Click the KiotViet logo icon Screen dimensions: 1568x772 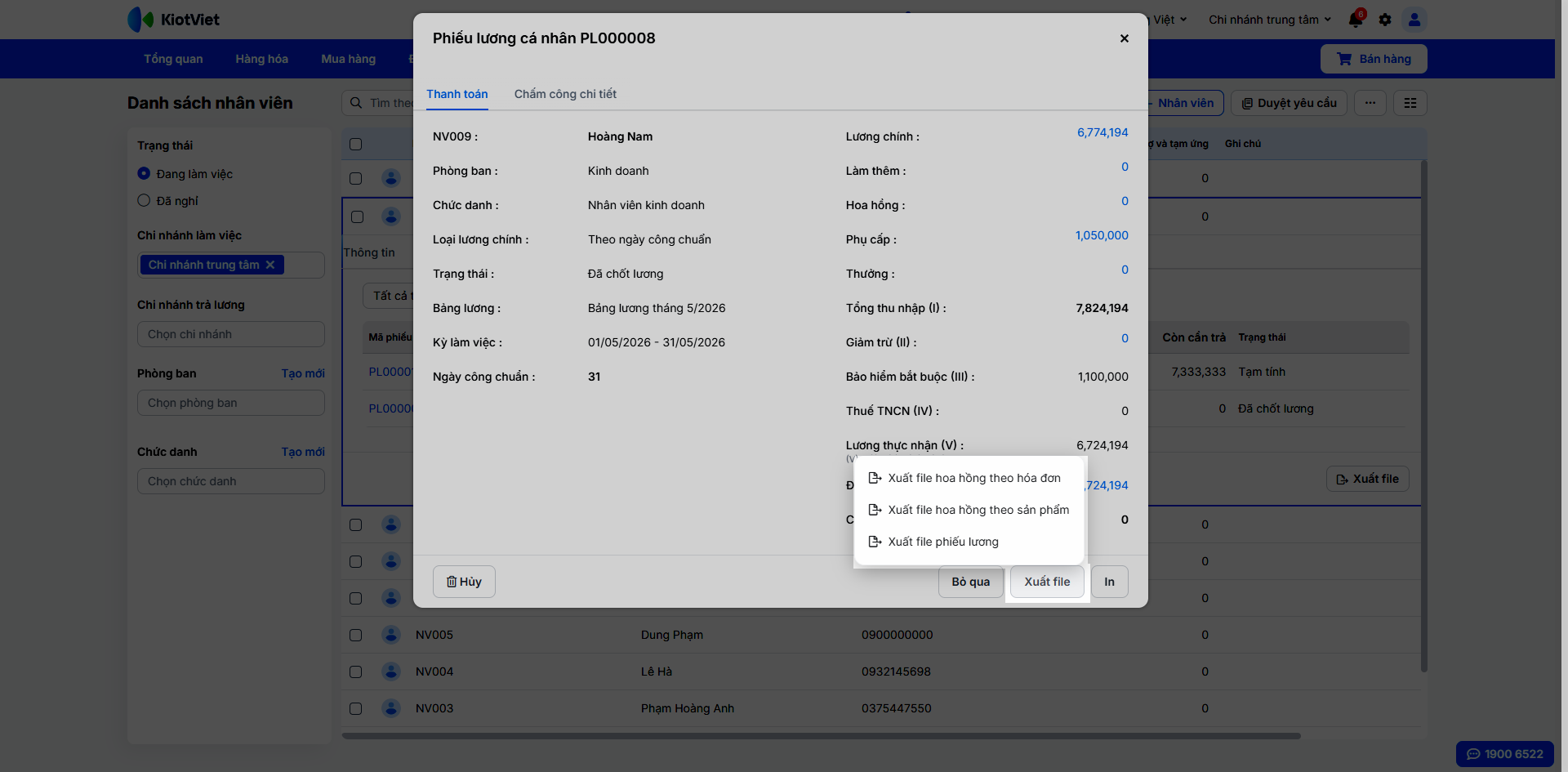point(140,20)
